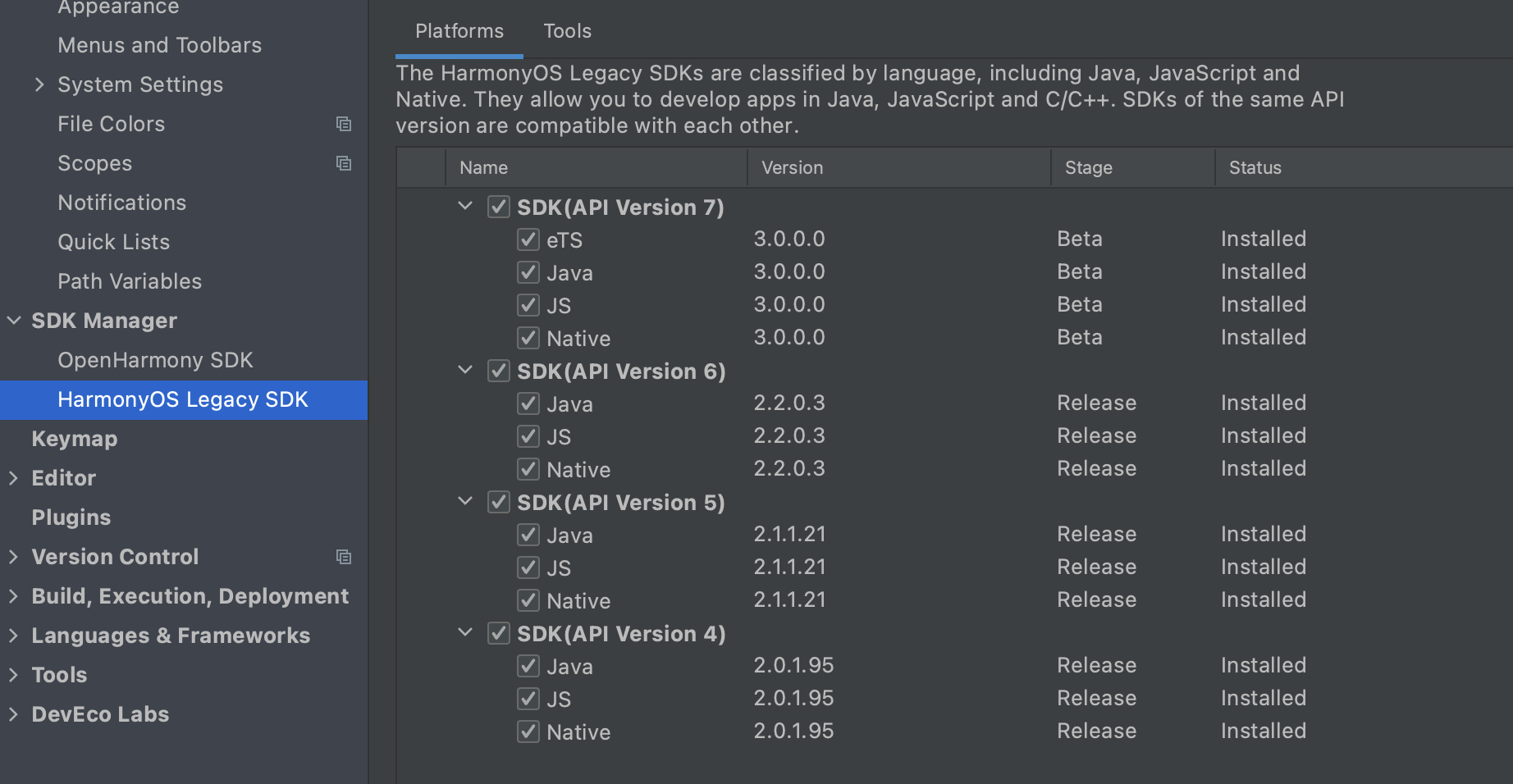Toggle the eTS 3.0.0.0 checkbox
Viewport: 1513px width, 784px height.
point(528,239)
